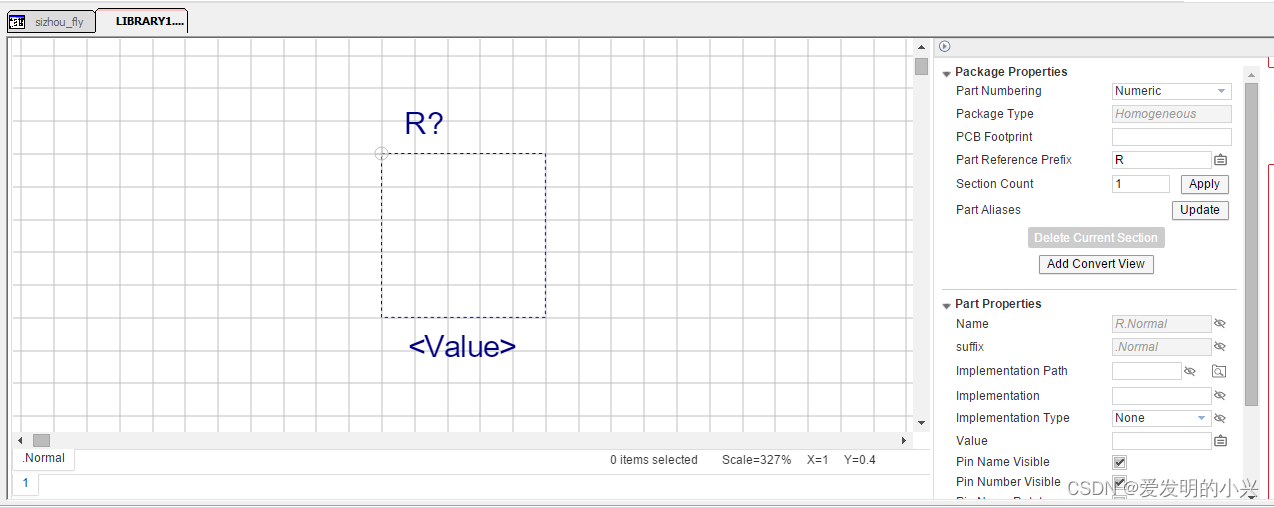The width and height of the screenshot is (1274, 508).
Task: Click the PCB Footprint input field
Action: pos(1171,137)
